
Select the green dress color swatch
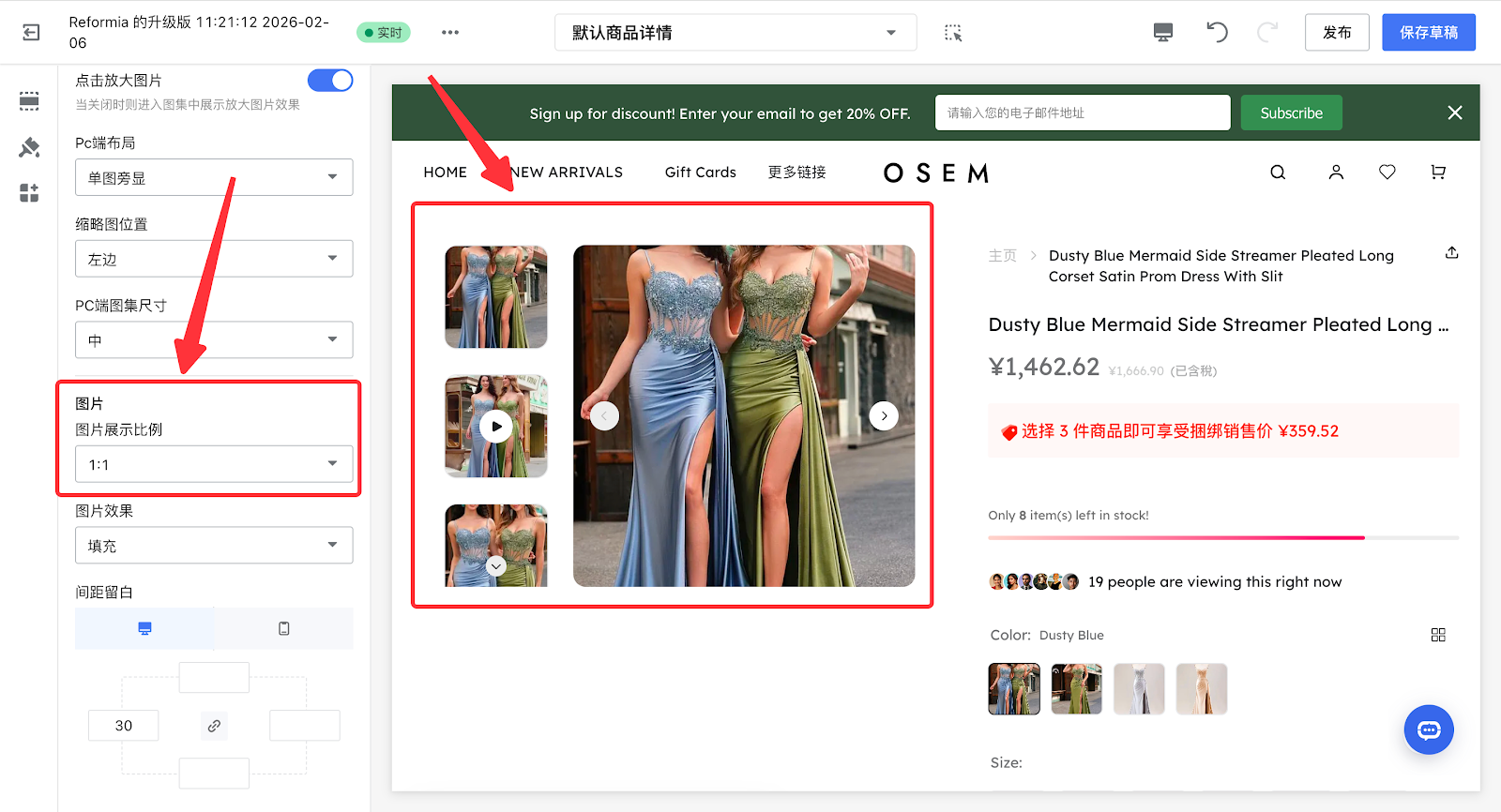pos(1076,689)
